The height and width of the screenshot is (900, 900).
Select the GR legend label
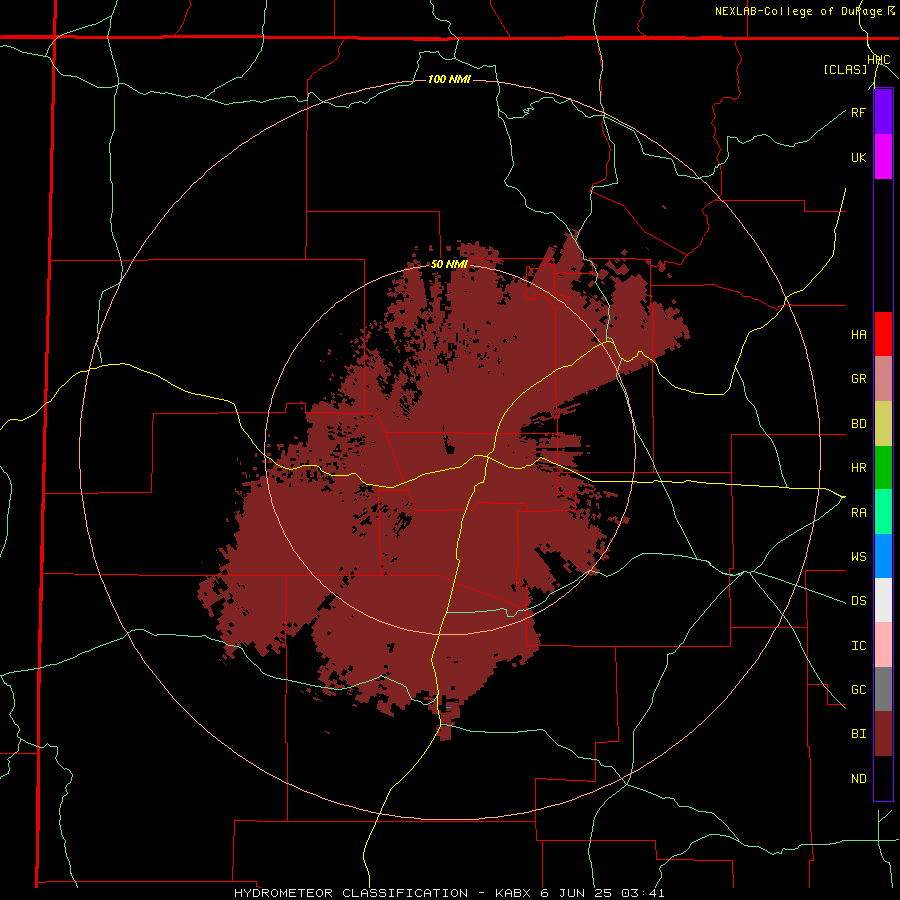coord(858,378)
